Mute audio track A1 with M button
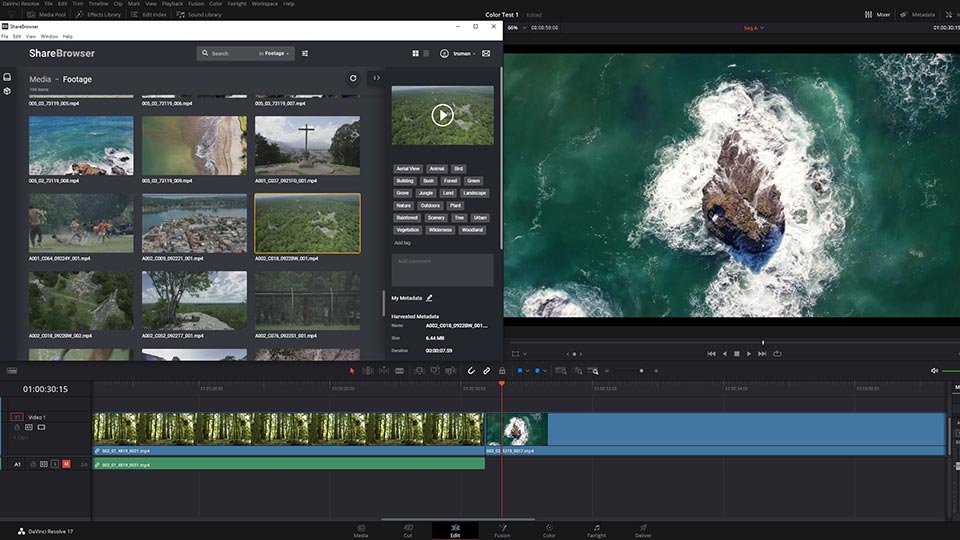Image resolution: width=960 pixels, height=540 pixels. point(66,464)
